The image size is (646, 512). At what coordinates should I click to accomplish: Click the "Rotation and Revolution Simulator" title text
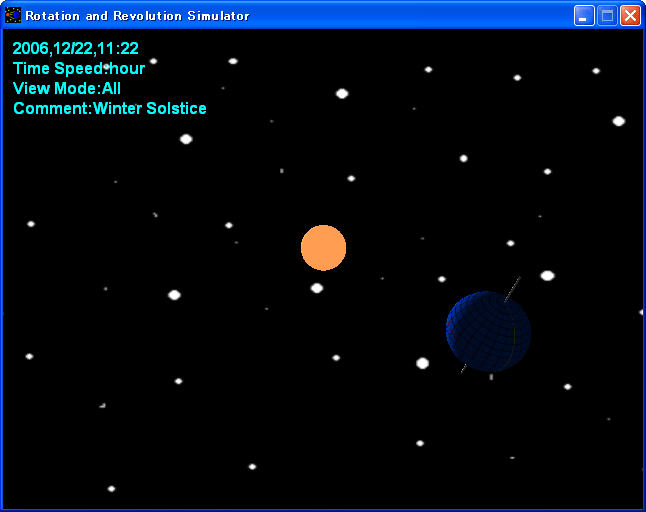[137, 16]
